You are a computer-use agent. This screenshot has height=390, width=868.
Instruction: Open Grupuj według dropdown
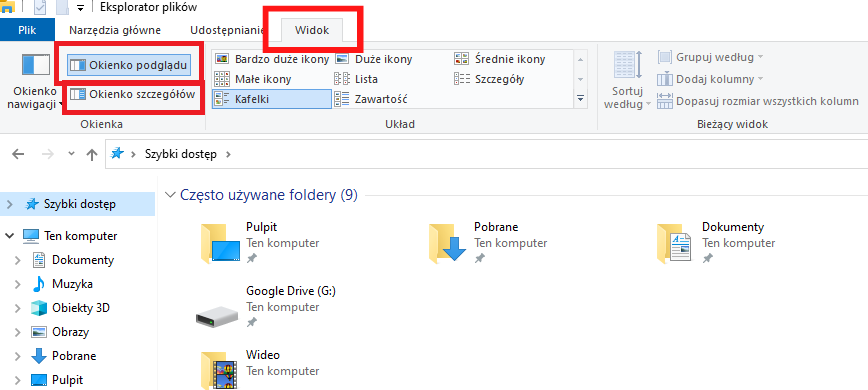(710, 57)
